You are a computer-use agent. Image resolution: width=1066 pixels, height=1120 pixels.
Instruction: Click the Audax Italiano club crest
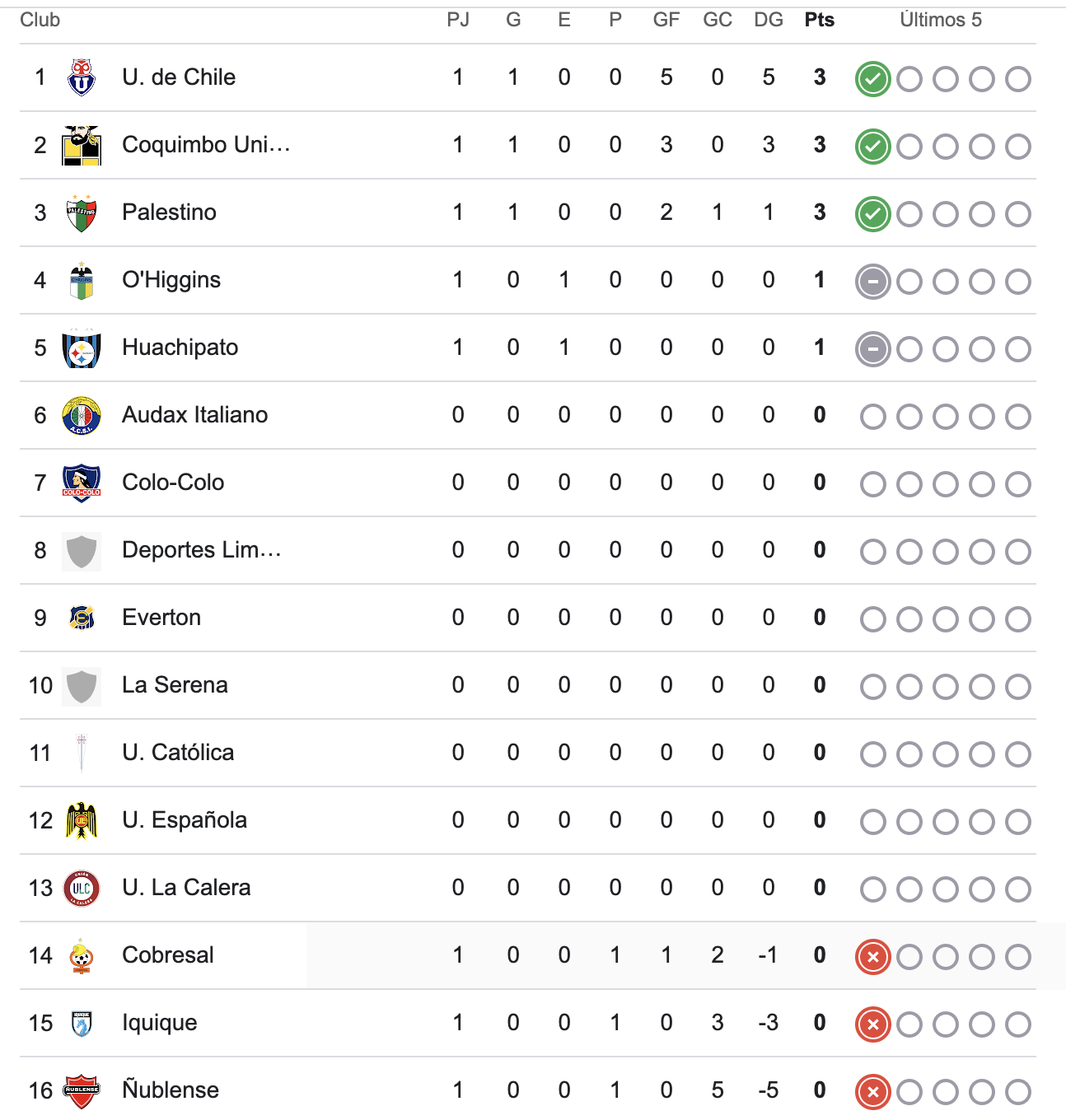[81, 416]
